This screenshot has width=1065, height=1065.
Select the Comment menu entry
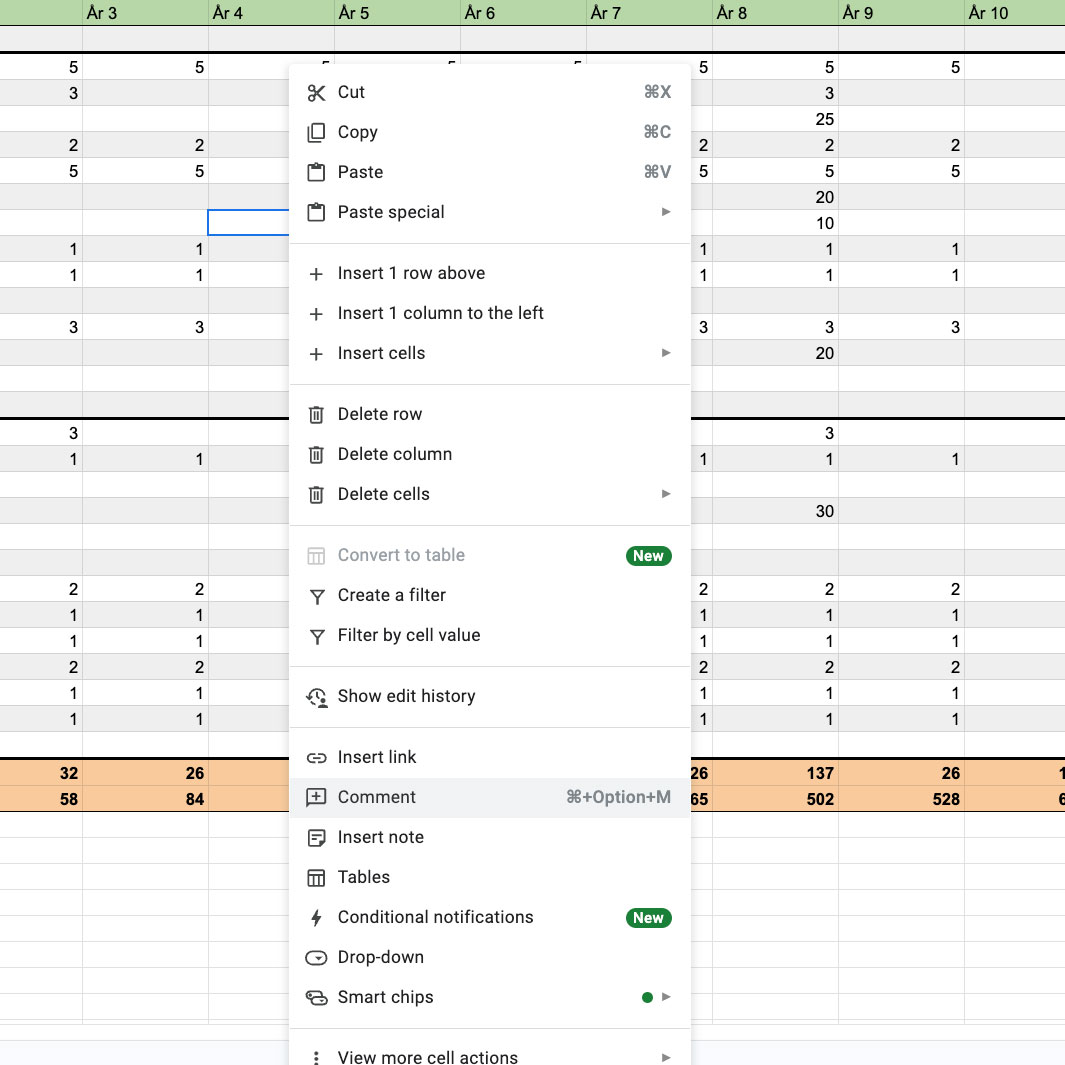376,797
